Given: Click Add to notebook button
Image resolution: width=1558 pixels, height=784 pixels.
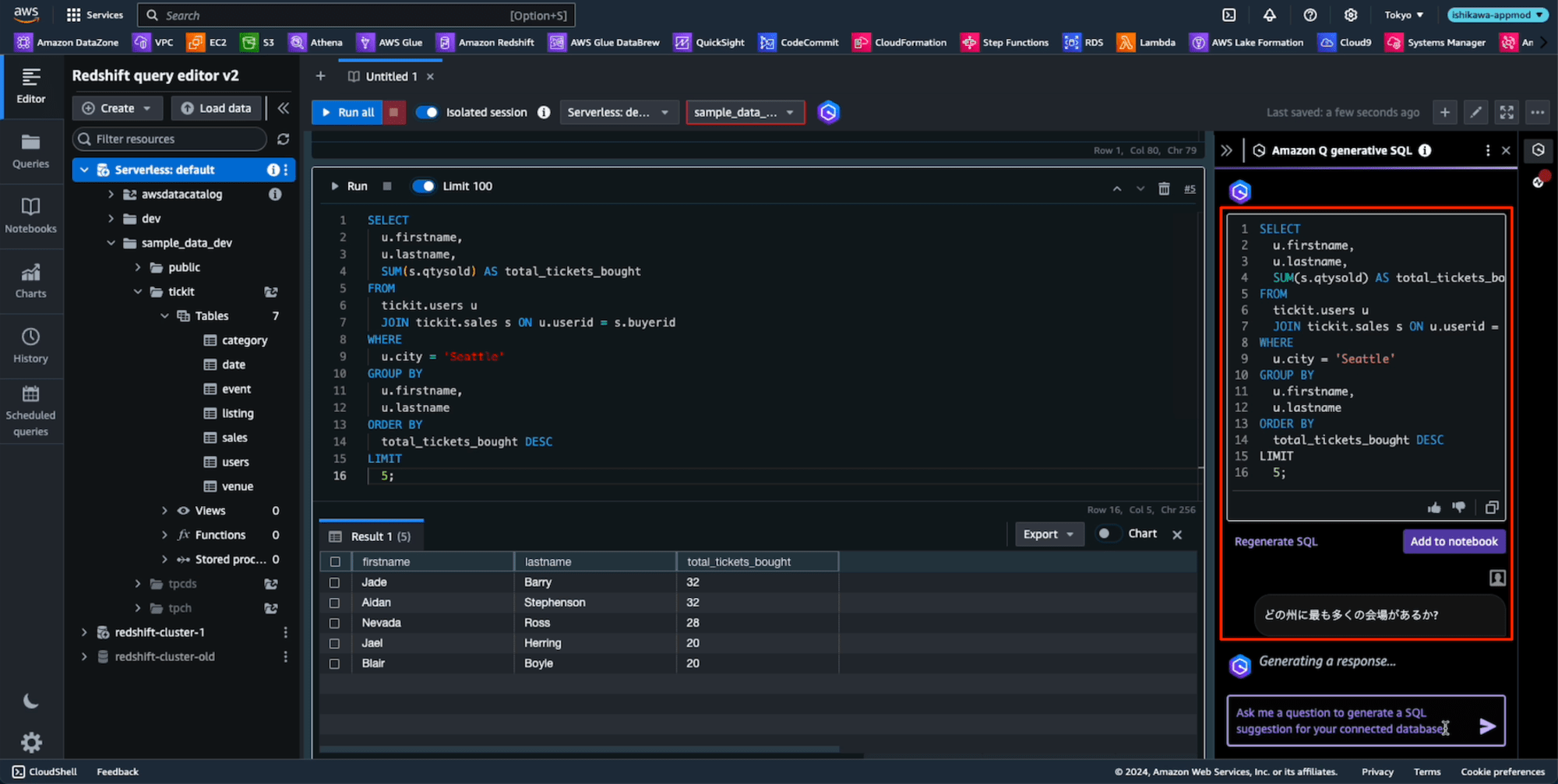Looking at the screenshot, I should click(x=1454, y=541).
